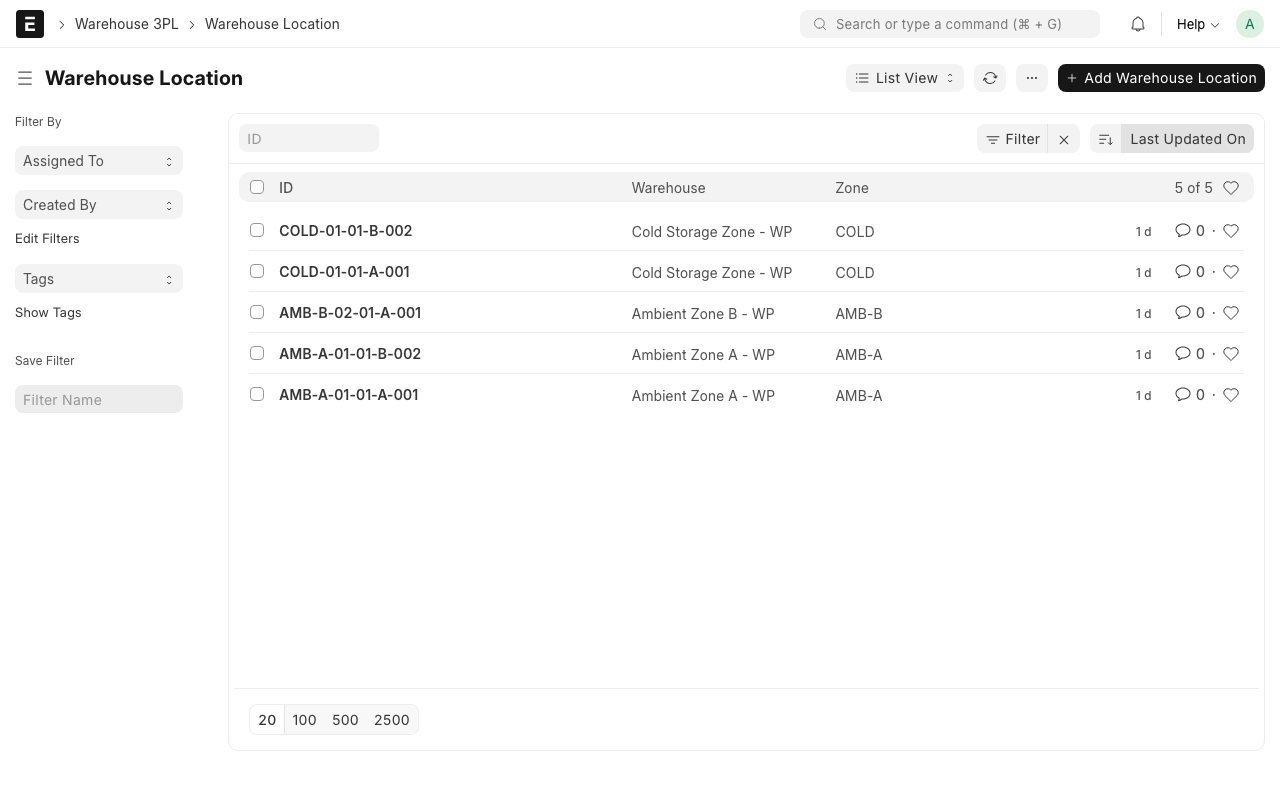Click comment icon on AMB-B-02-01-A-001 row

click(x=1183, y=313)
